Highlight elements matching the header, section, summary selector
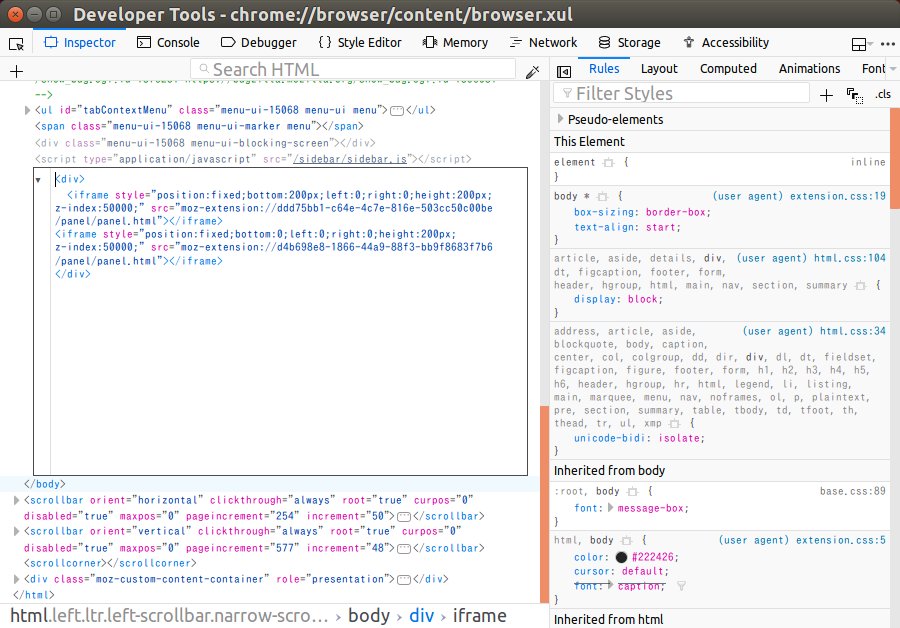 (860, 285)
